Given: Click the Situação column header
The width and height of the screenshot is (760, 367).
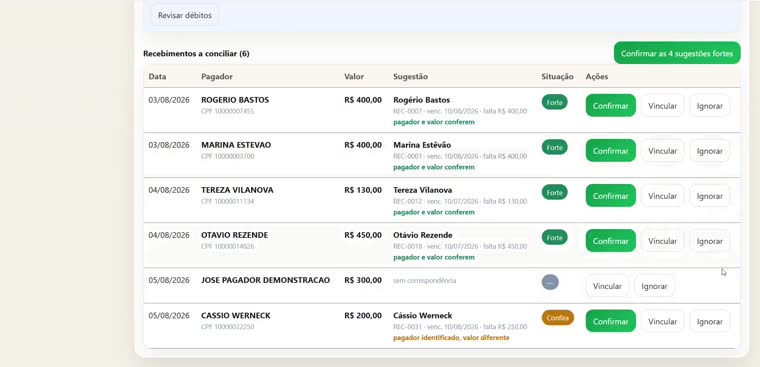Looking at the screenshot, I should coord(557,77).
